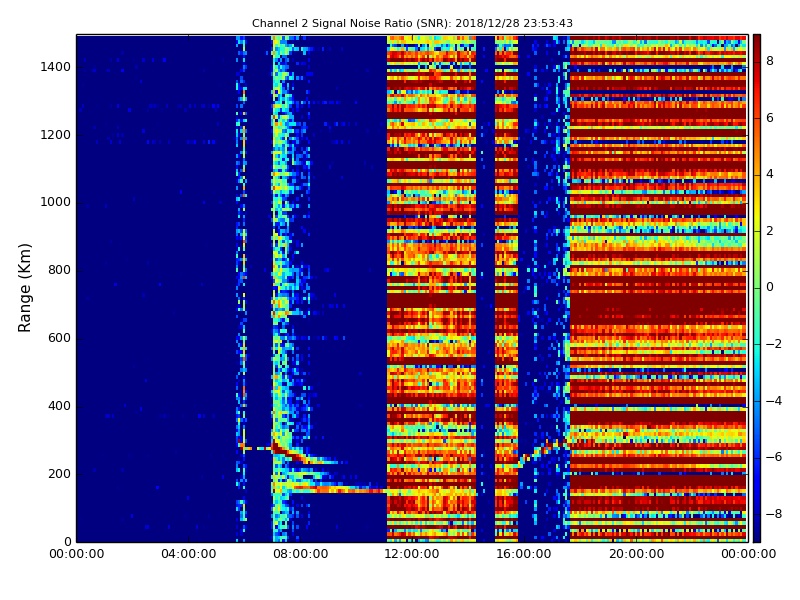The height and width of the screenshot is (600, 800).
Task: Click the colorbar value −4 label
Action: (x=774, y=401)
